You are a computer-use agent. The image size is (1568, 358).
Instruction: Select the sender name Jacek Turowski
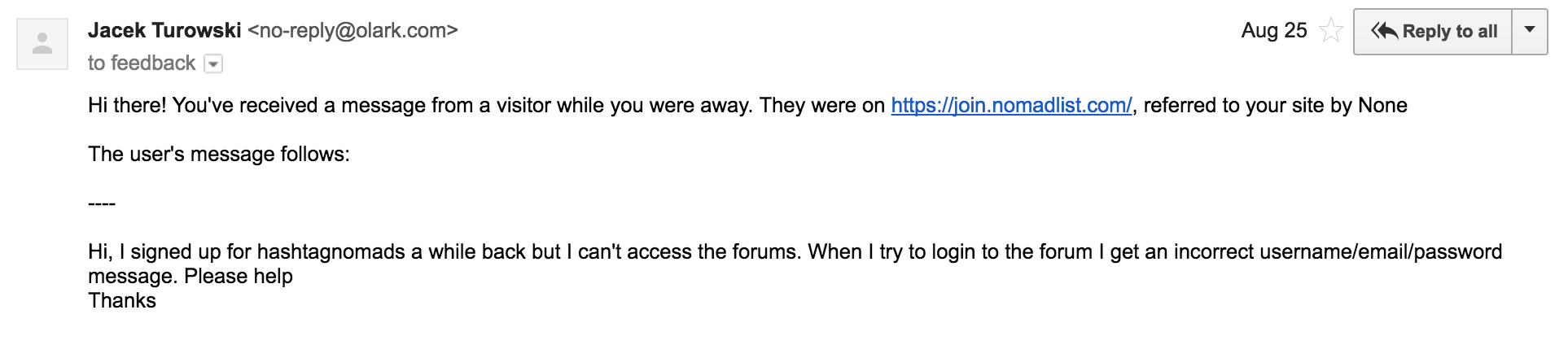(x=164, y=30)
